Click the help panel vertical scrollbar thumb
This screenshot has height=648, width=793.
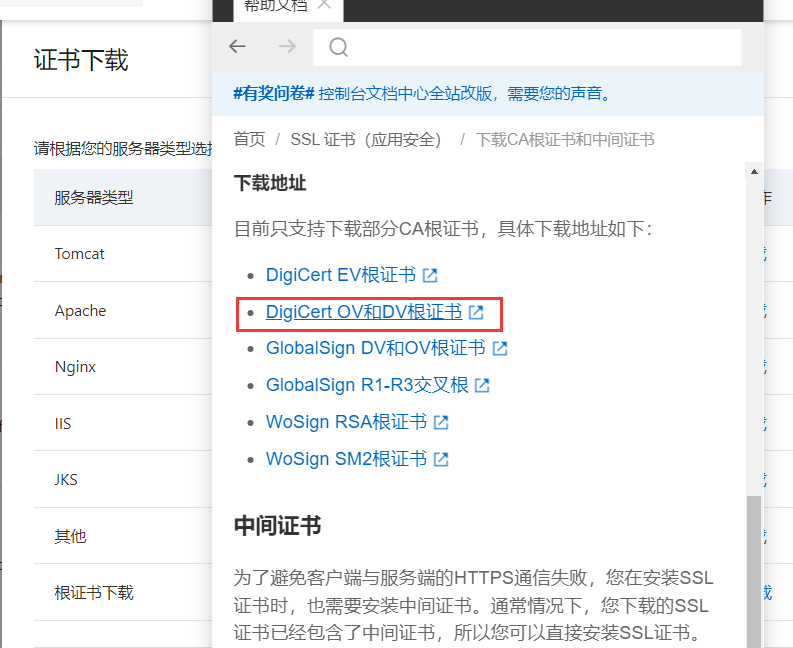coord(754,572)
